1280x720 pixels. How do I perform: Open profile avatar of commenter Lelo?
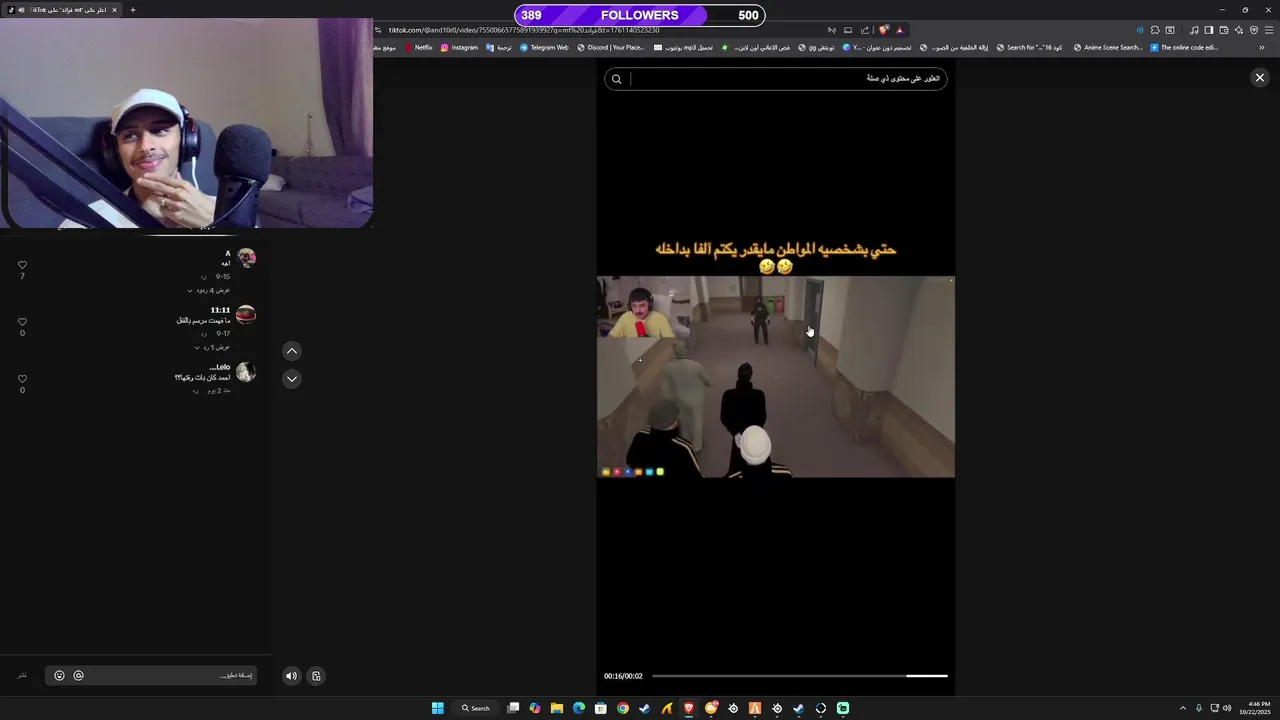point(246,372)
